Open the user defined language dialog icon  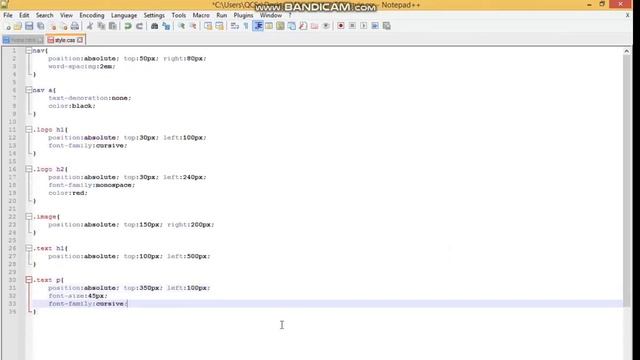pos(269,26)
